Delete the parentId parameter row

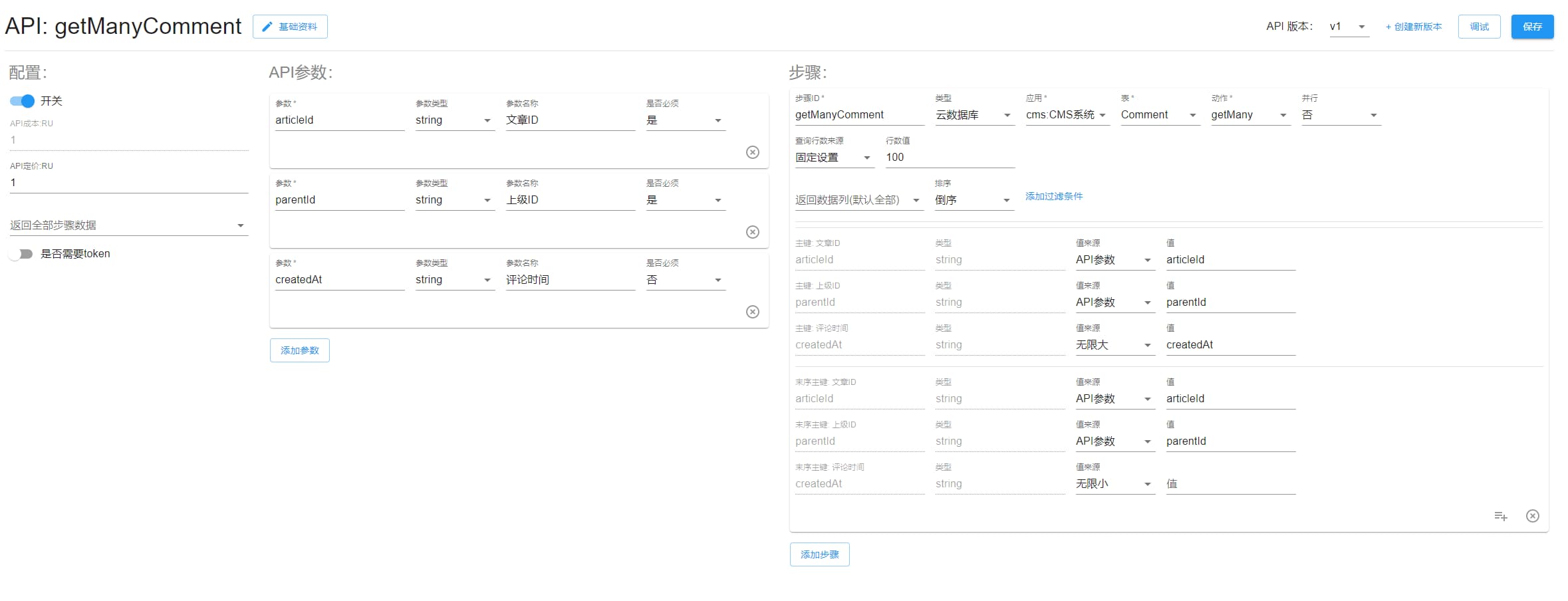pos(752,232)
